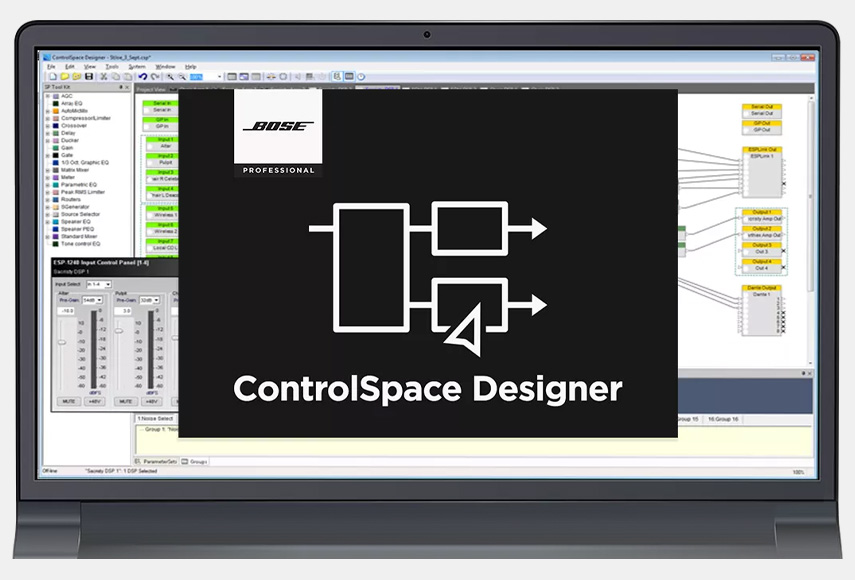Select the black Gate block icon
This screenshot has height=580, width=855.
[x=56, y=155]
